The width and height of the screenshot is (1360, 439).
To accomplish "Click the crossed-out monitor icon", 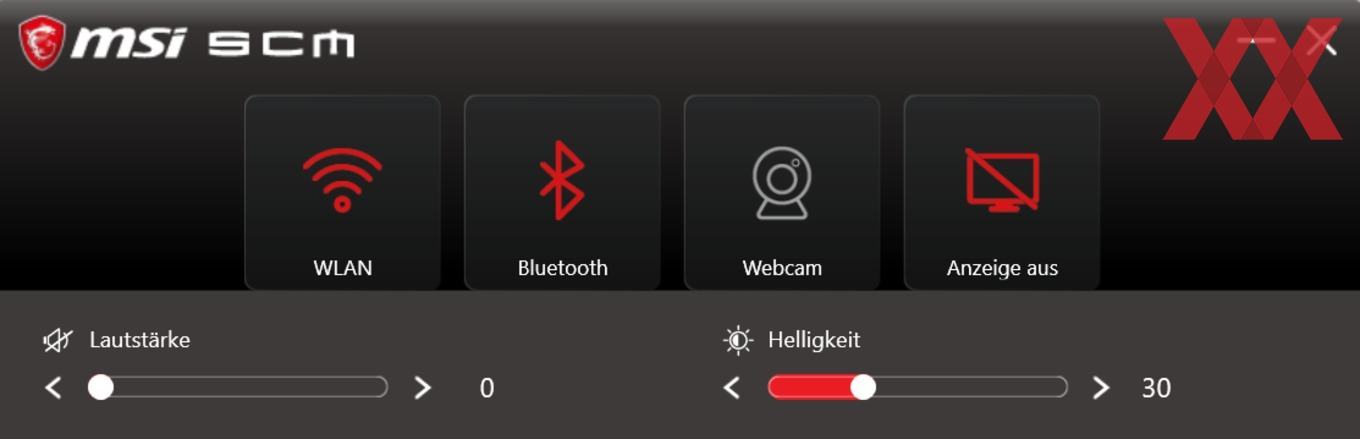I will (x=1002, y=180).
